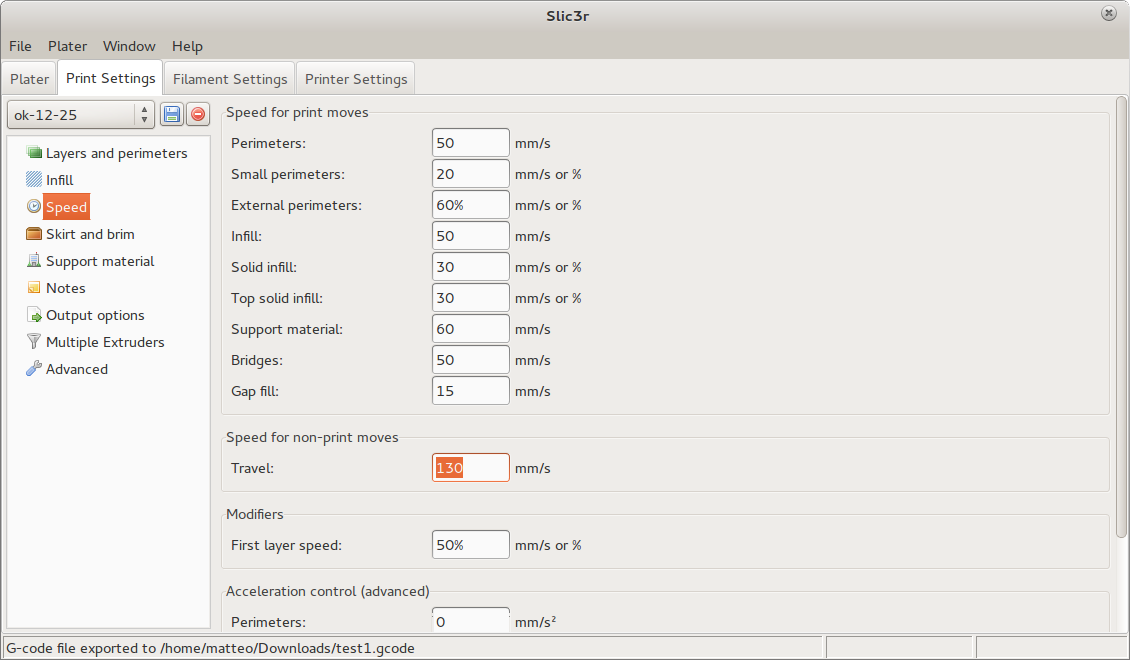1130x660 pixels.
Task: Click the 'Top solid infill:' label
Action: (x=277, y=298)
